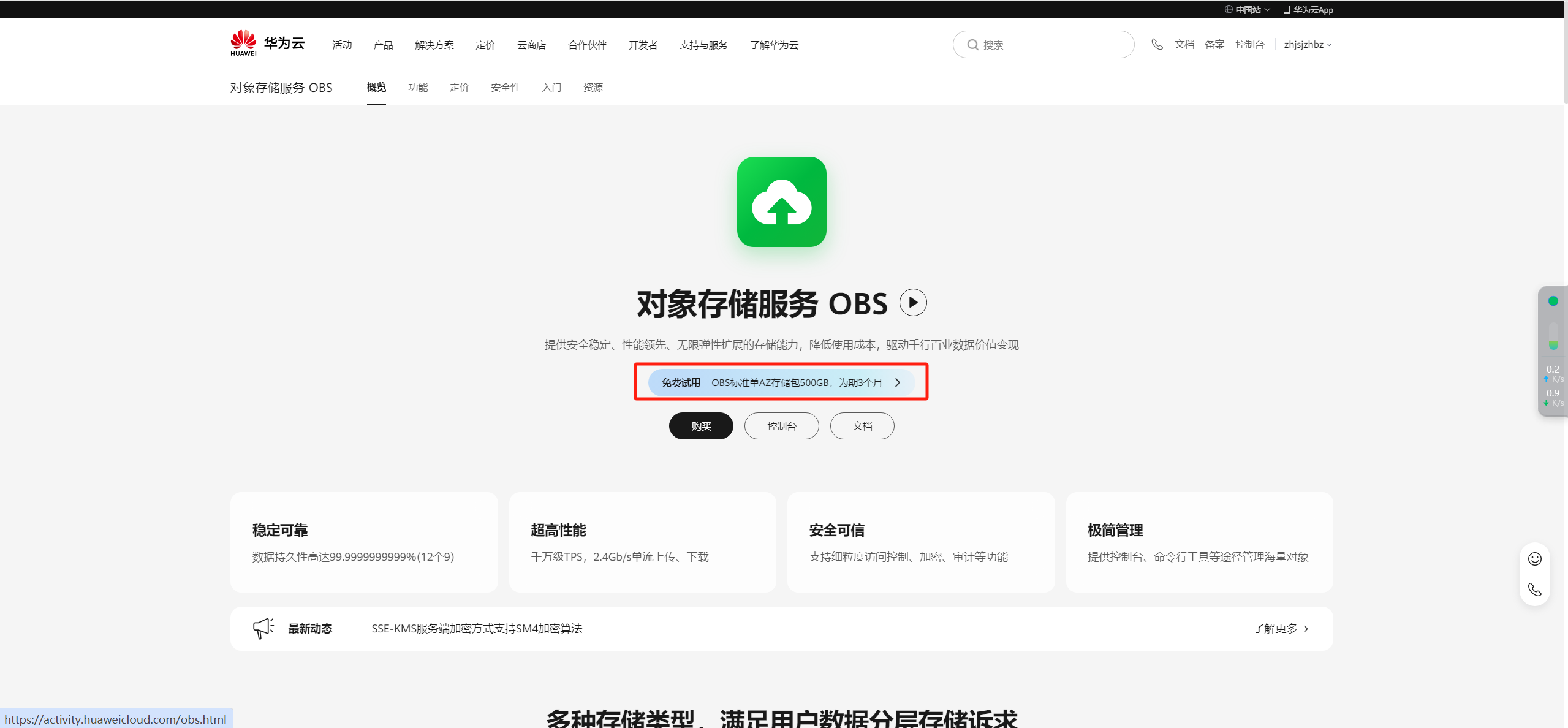Open the 免费试用 free trial banner

point(781,382)
